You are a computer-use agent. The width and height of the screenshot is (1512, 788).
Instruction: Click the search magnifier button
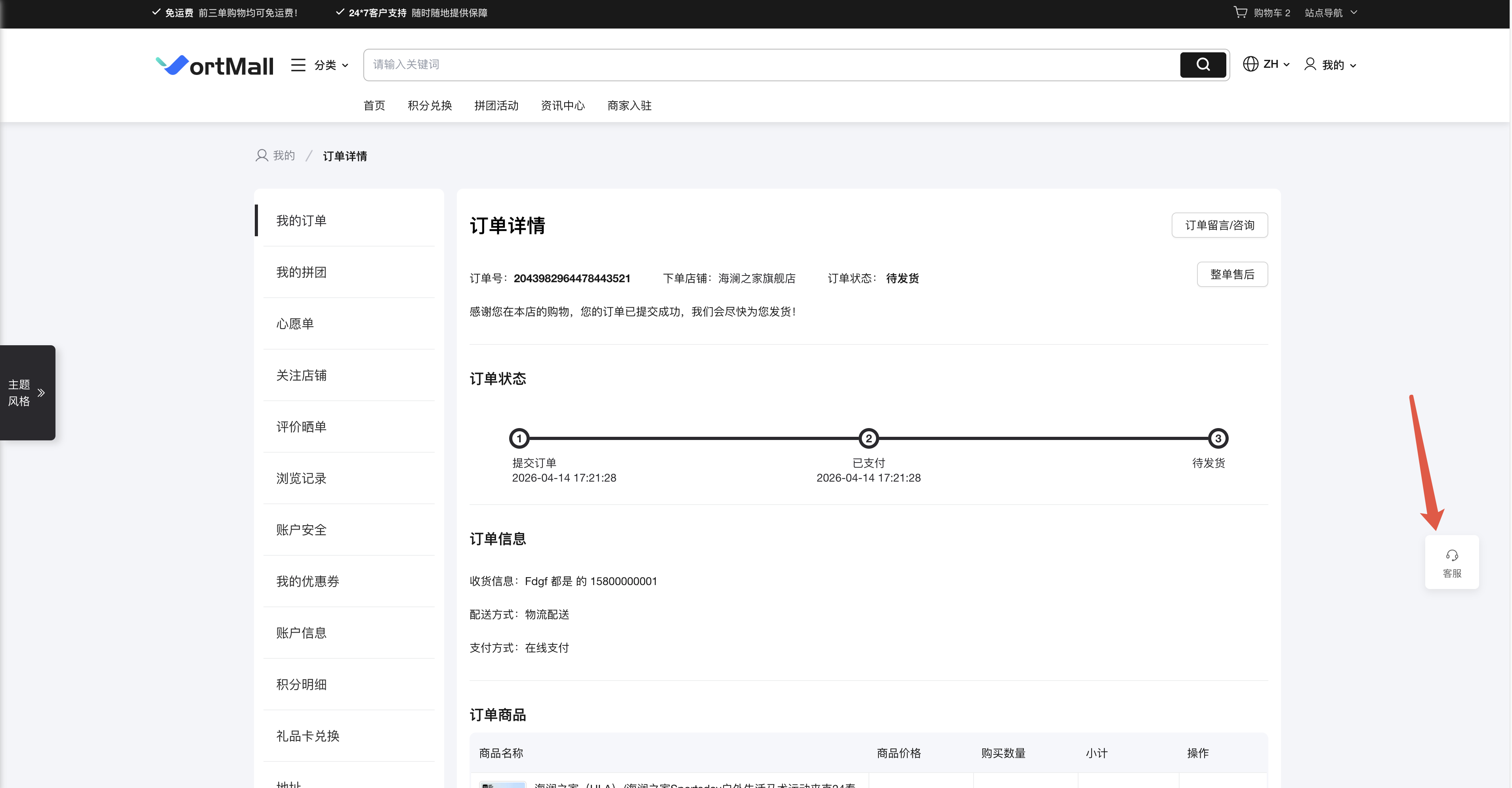(x=1203, y=65)
